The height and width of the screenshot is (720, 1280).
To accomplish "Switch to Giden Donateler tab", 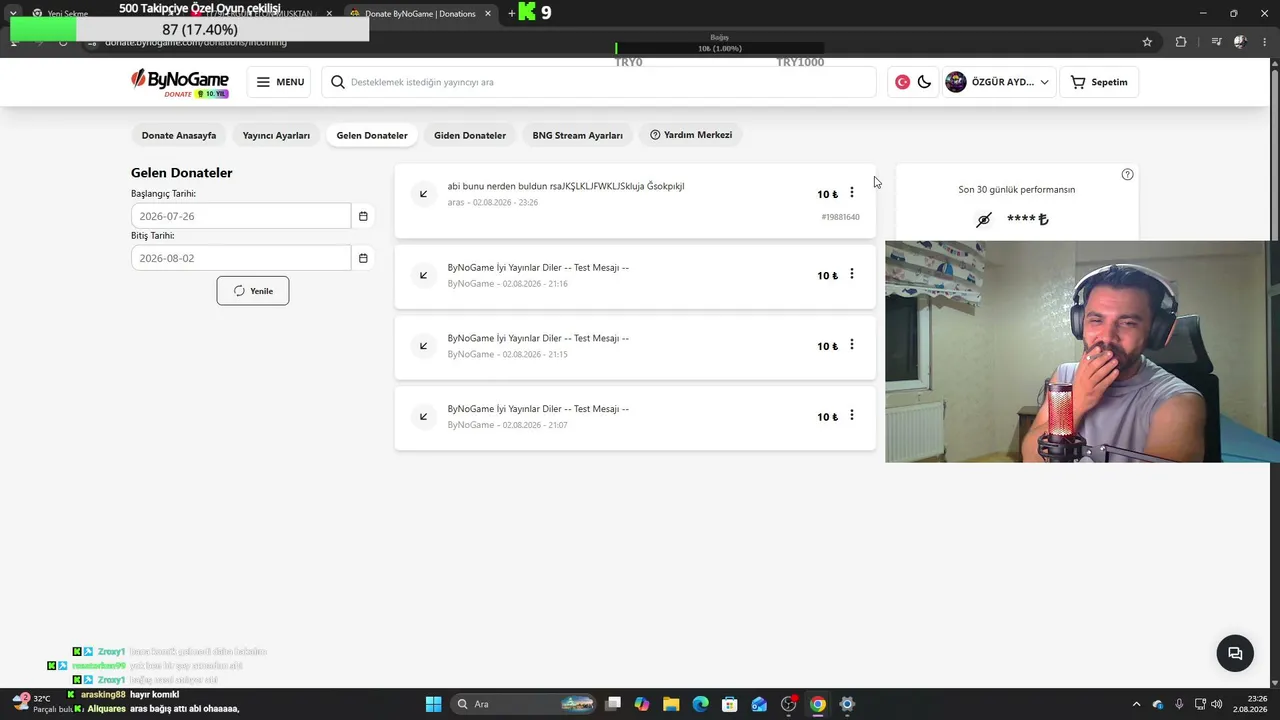I will pos(470,135).
